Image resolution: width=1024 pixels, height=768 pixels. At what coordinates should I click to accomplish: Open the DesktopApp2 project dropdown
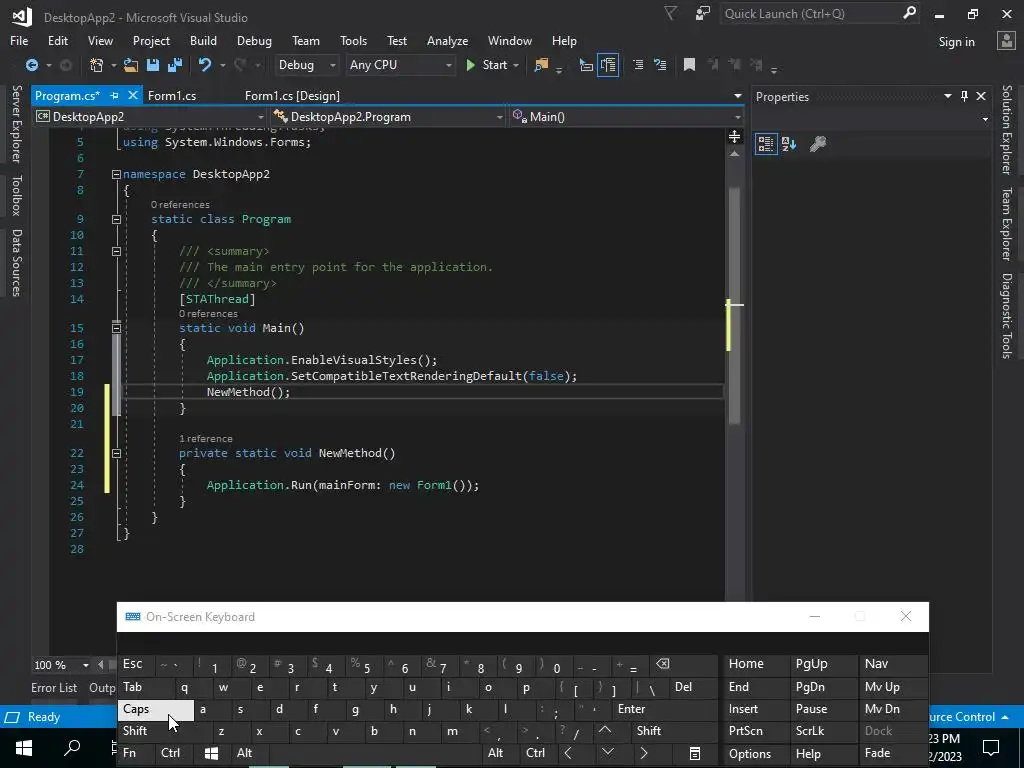click(150, 117)
